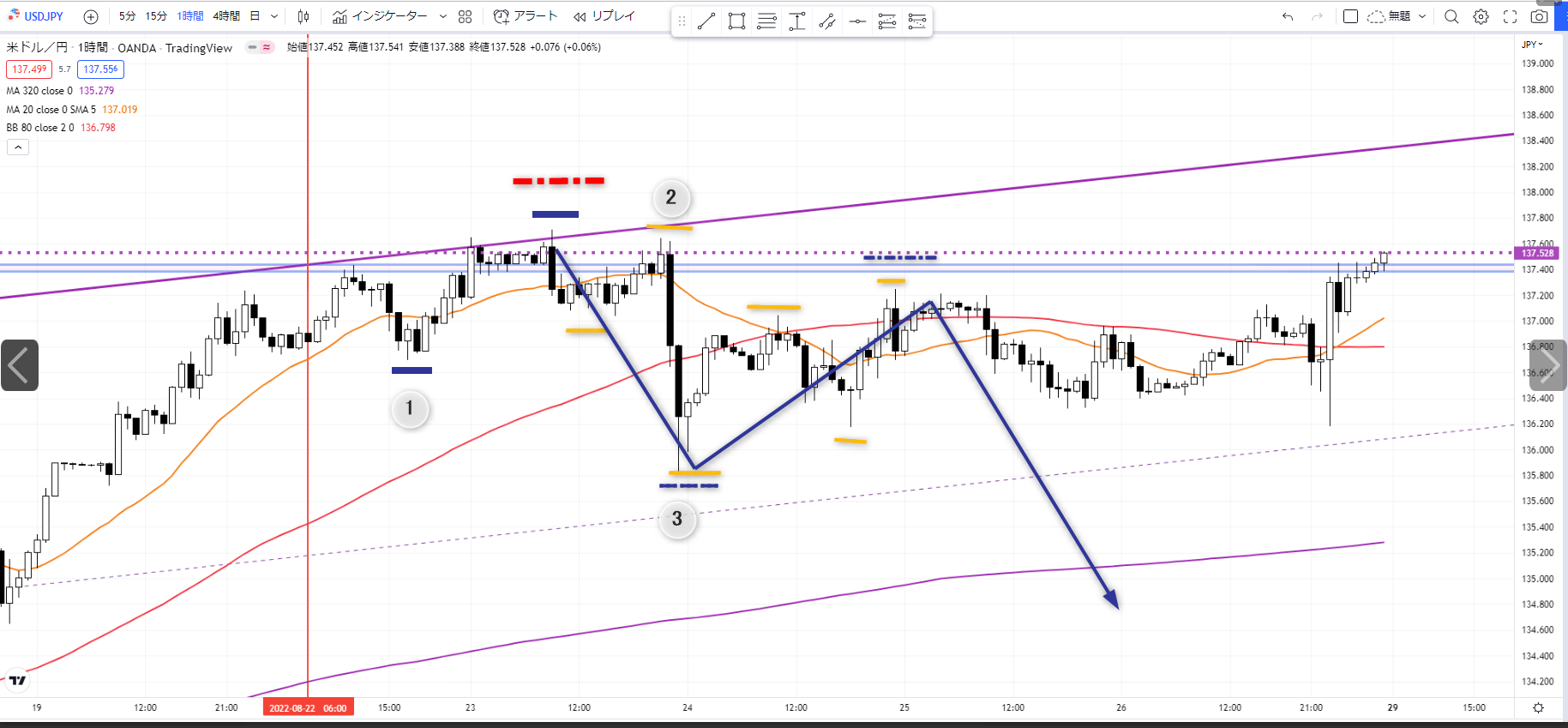Image resolution: width=1568 pixels, height=728 pixels.
Task: Click the camera snapshot icon
Action: (x=1540, y=16)
